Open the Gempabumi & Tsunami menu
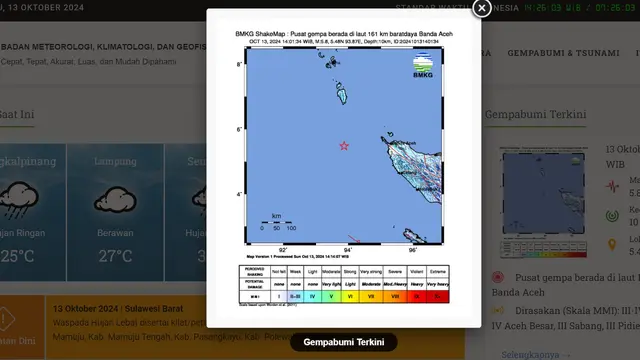Screen dimensions: 640x360 563,53
